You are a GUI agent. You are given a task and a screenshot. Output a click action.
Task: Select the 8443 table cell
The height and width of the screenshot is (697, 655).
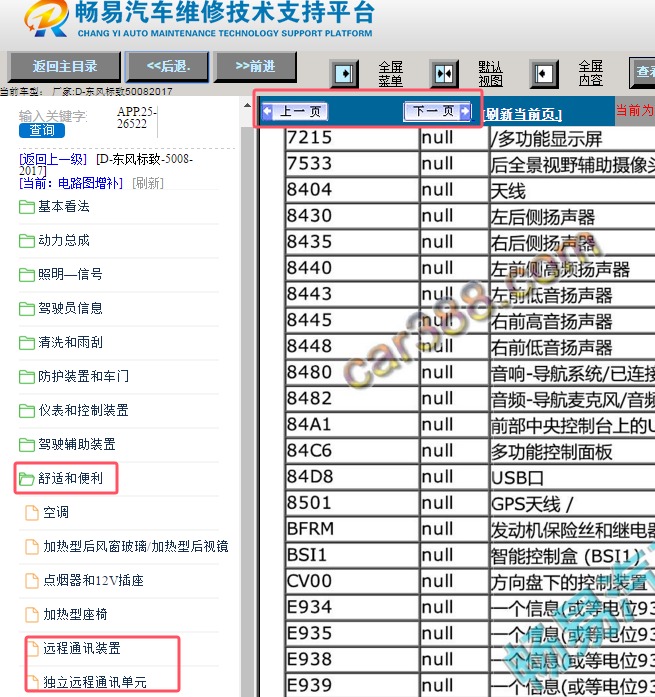(352, 294)
